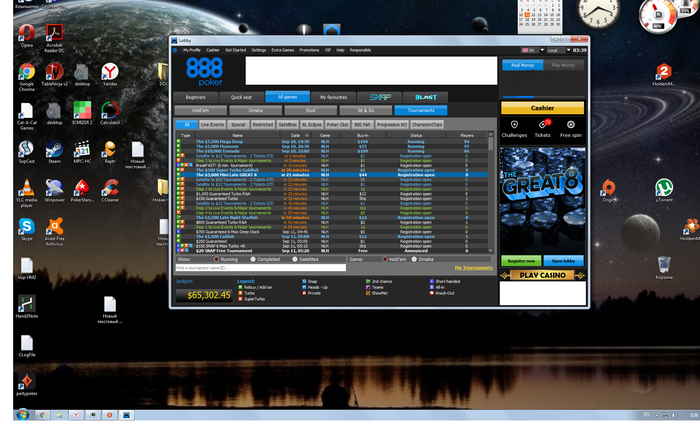The image size is (700, 438).
Task: Select the Running show filter radio
Action: [216, 259]
